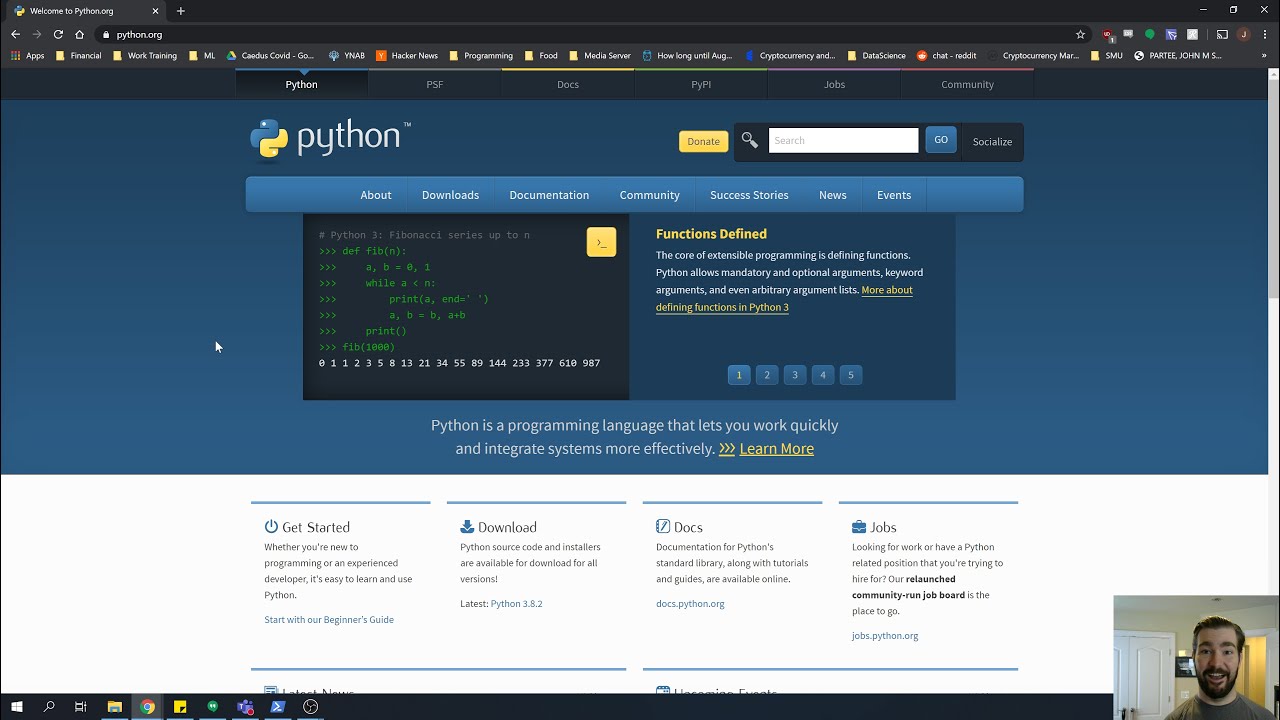Click the gray R extension icon
Viewport: 1280px width, 720px height.
(x=1192, y=34)
